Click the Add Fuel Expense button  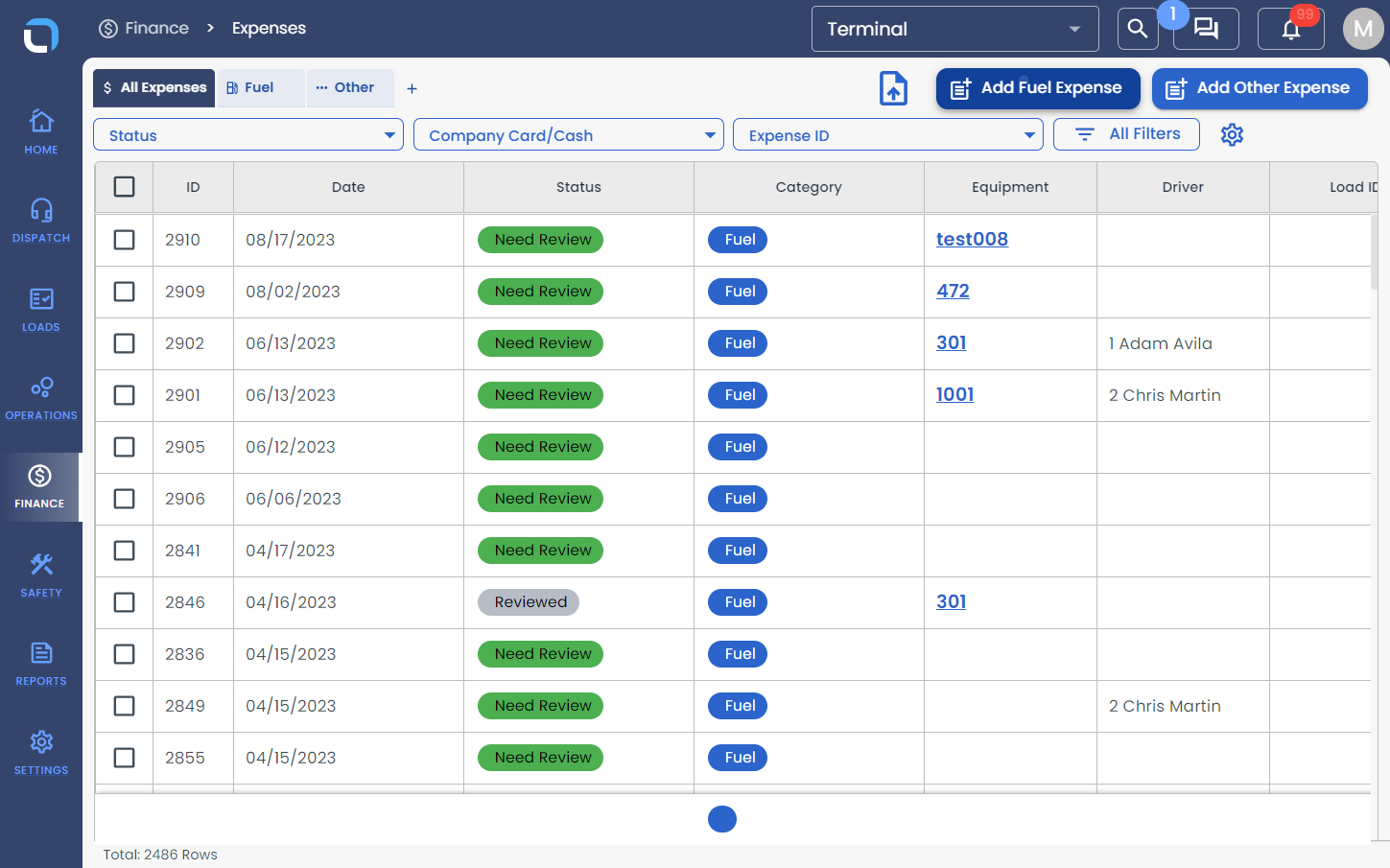[1038, 88]
